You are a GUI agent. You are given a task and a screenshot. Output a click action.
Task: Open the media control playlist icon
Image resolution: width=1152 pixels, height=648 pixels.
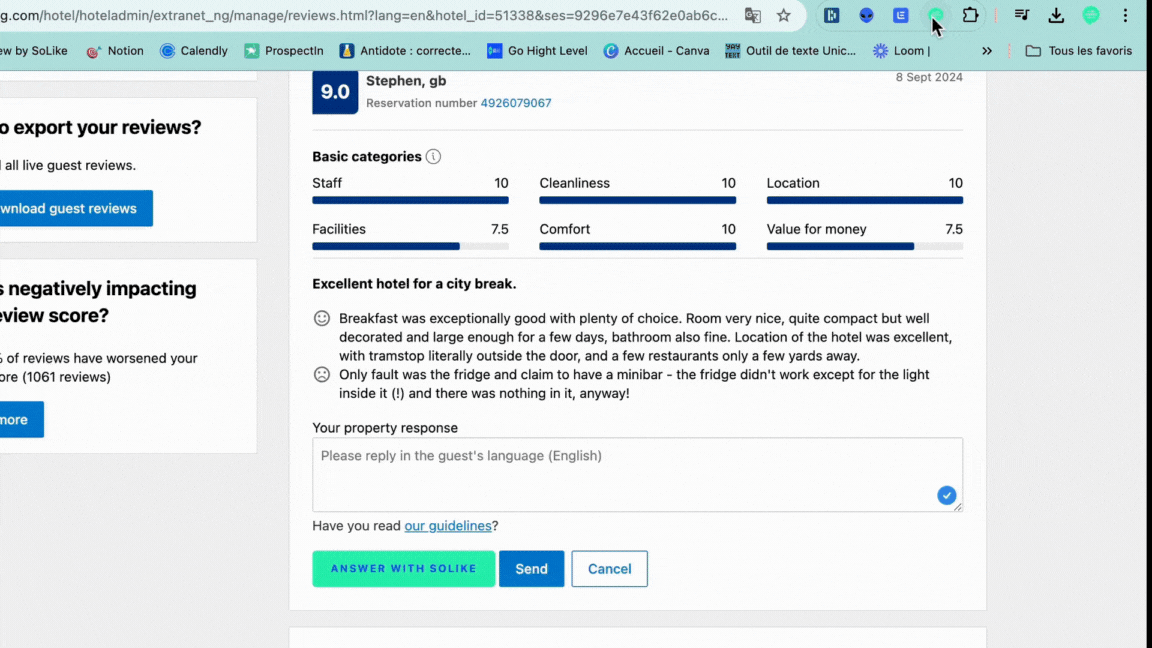(1021, 16)
